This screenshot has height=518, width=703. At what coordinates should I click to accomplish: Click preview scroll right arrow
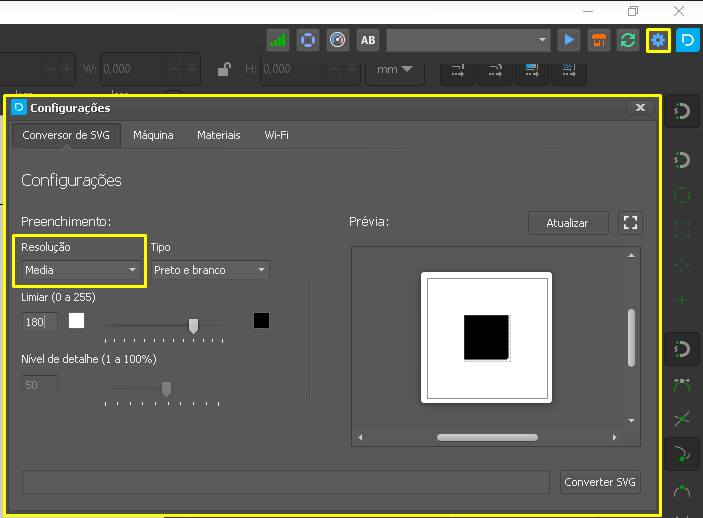(615, 437)
